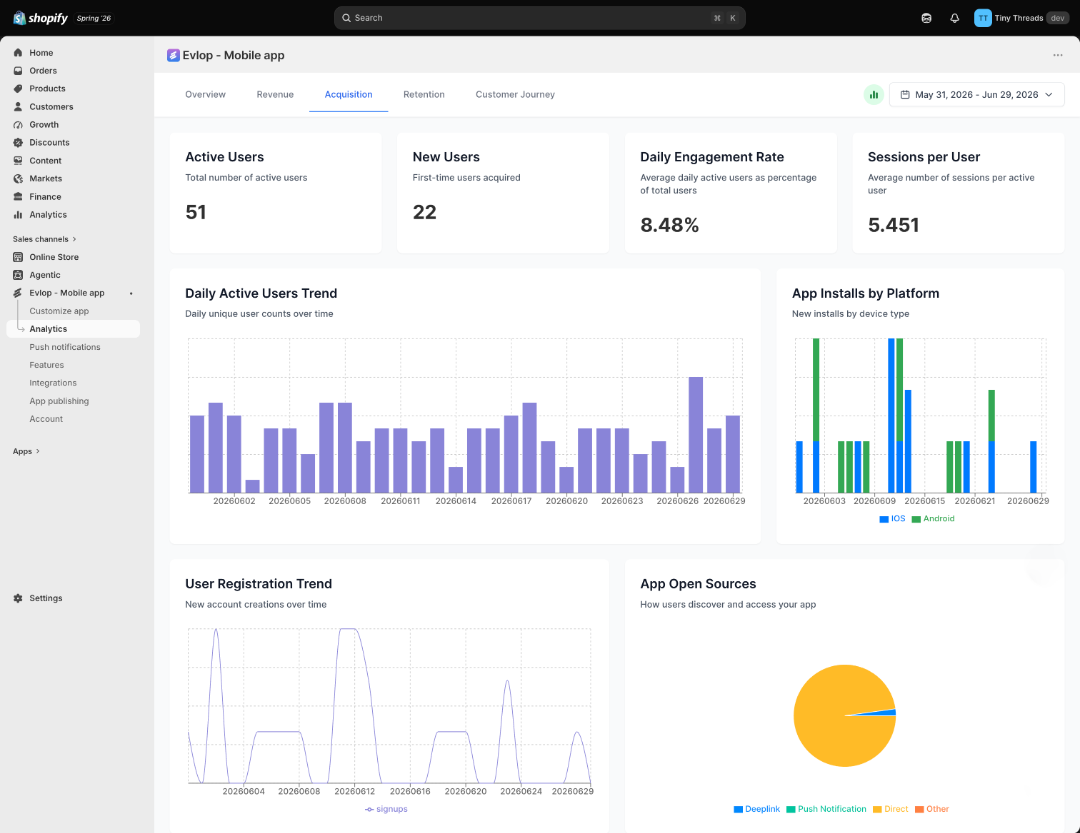This screenshot has height=833, width=1080.
Task: Click the Products tag icon
Action: tap(18, 88)
